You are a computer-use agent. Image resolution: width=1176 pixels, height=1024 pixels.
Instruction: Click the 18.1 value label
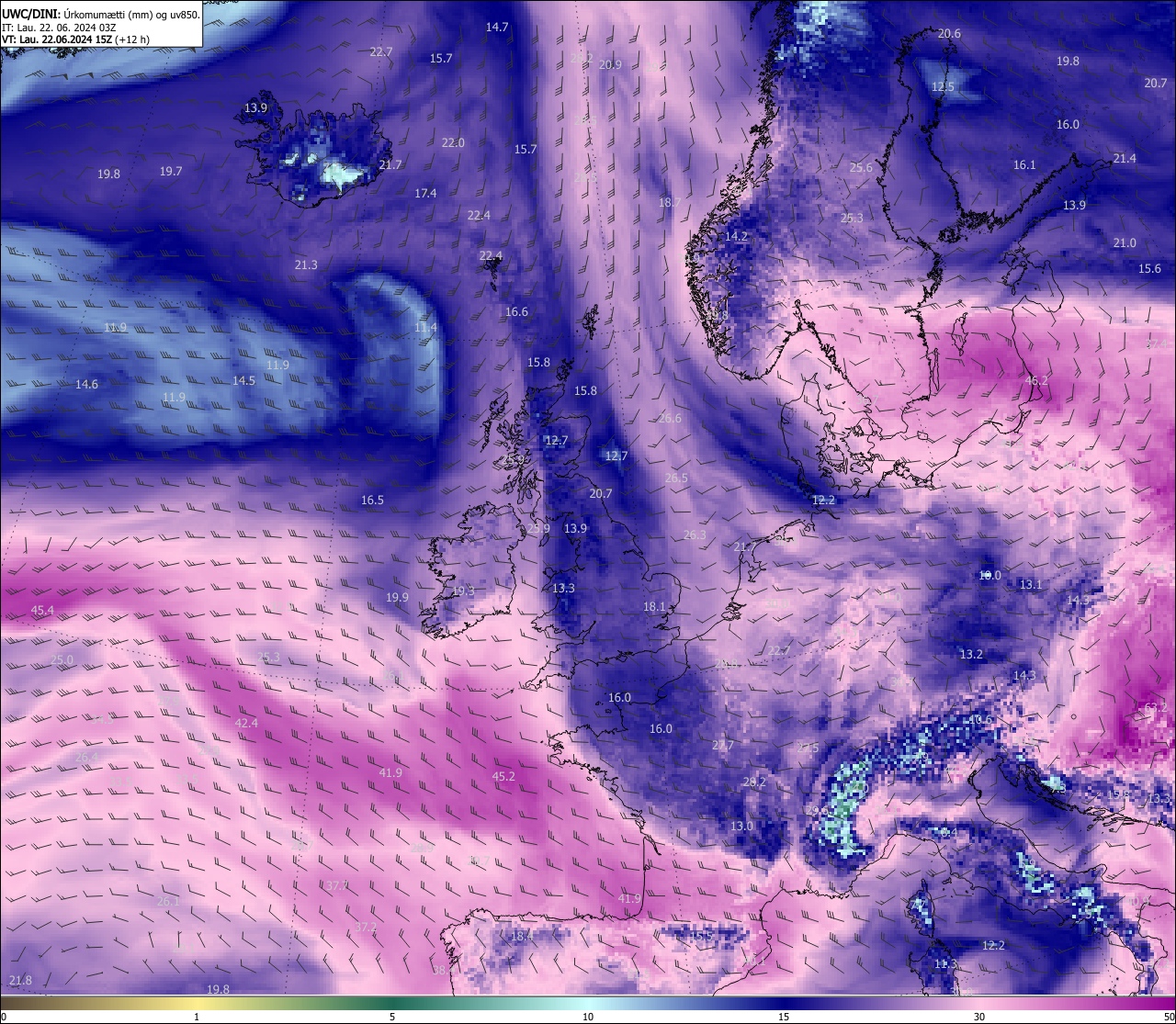point(654,607)
